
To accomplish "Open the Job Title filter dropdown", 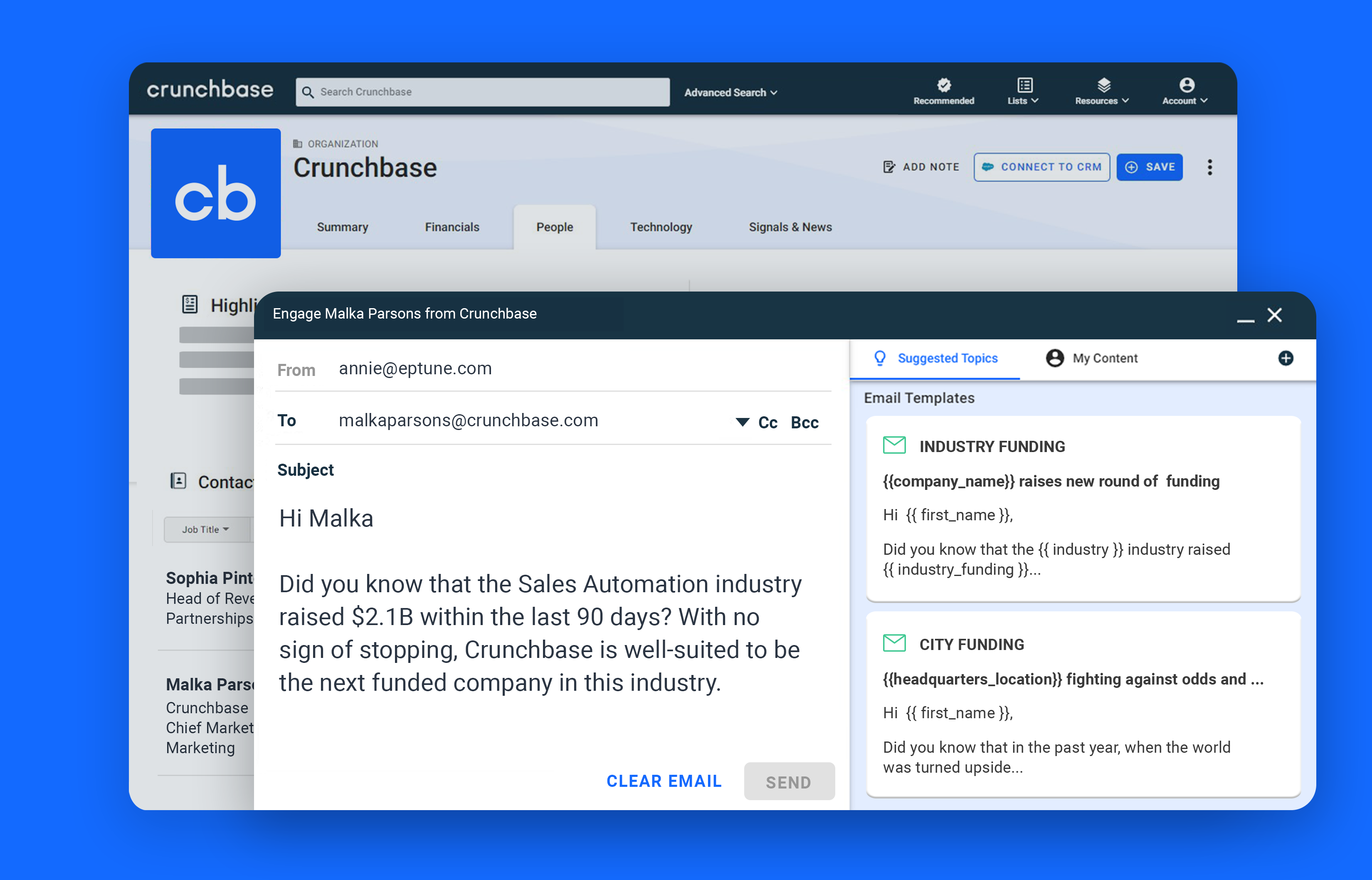I will click(206, 530).
